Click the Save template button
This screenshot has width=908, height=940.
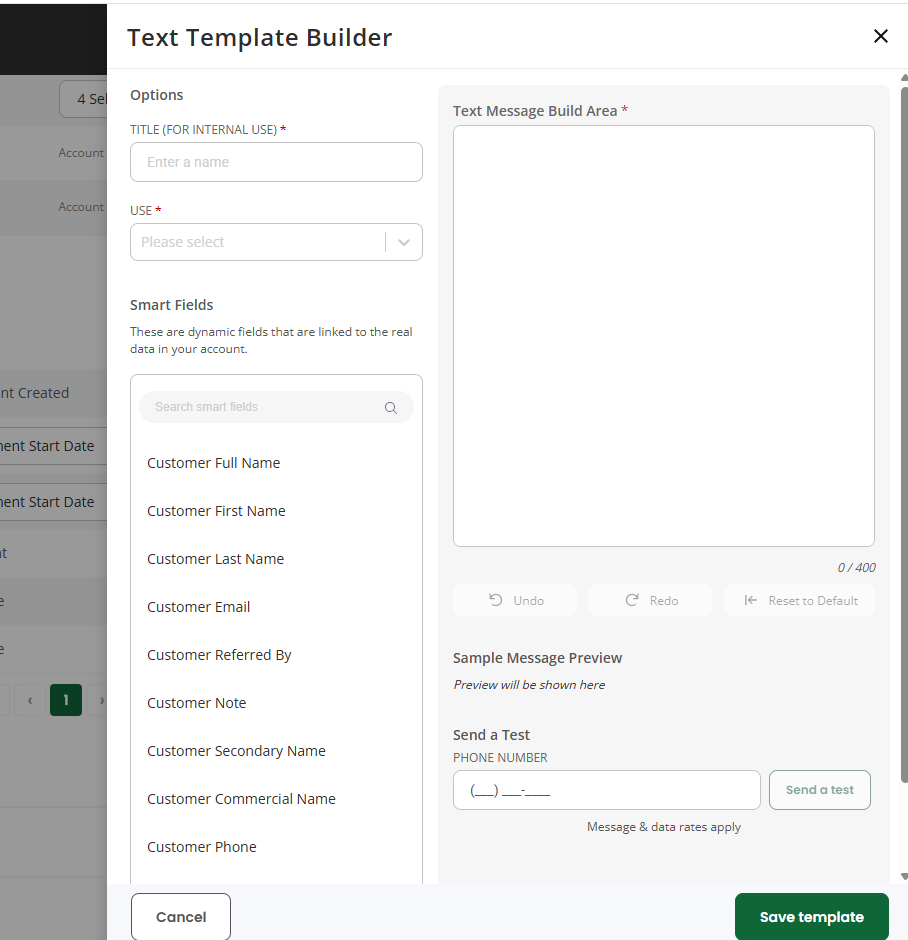[812, 917]
